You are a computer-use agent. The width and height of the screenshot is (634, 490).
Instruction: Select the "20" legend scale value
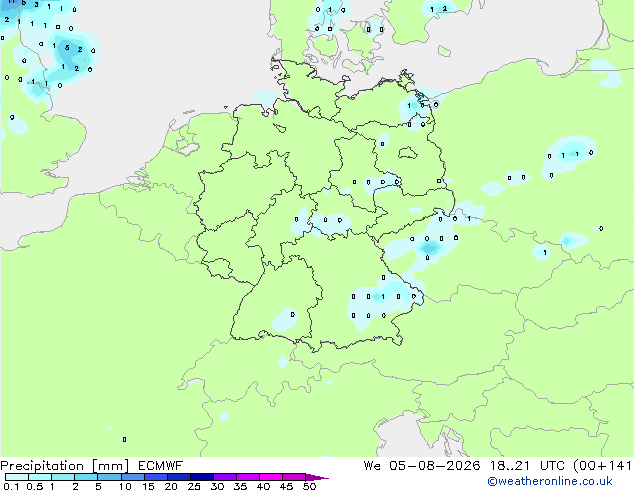pos(171,486)
